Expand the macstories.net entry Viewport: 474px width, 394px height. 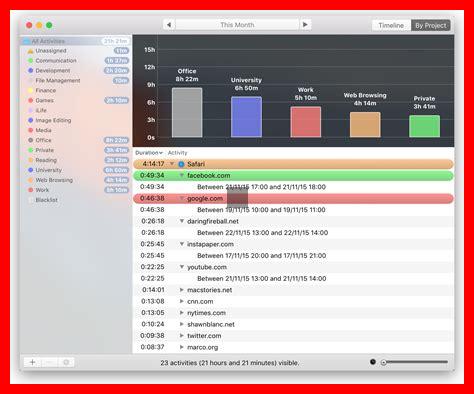point(182,290)
